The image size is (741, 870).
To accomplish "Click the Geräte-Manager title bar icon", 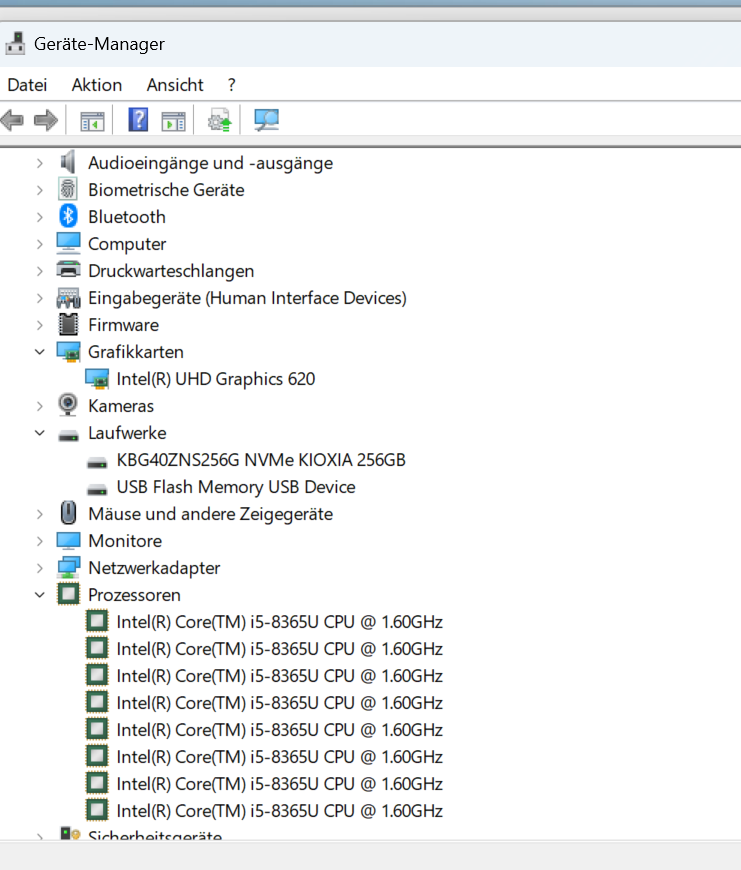I will (16, 44).
